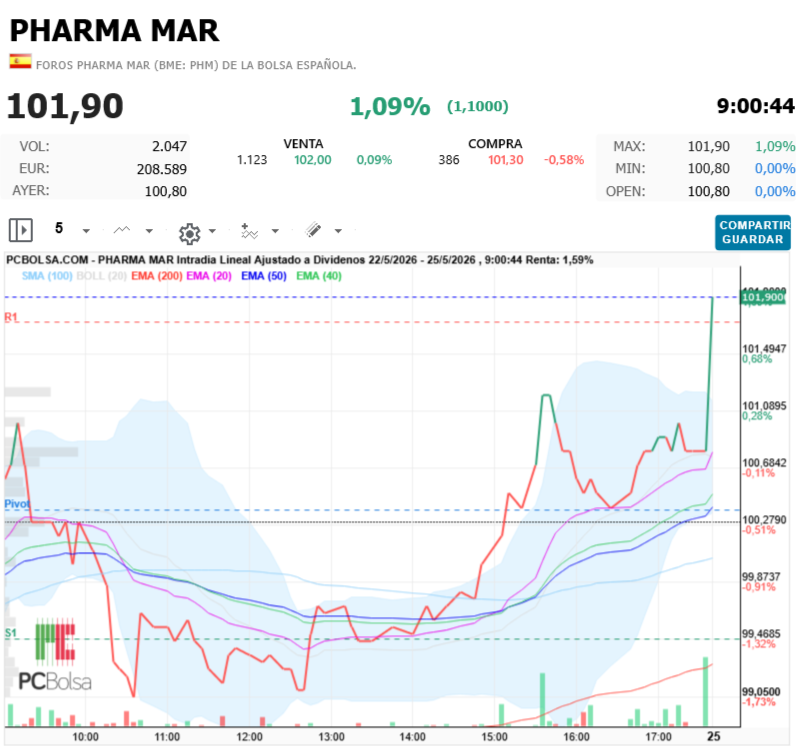Click the 101,900 current price tag
This screenshot has width=801, height=746.
(763, 297)
